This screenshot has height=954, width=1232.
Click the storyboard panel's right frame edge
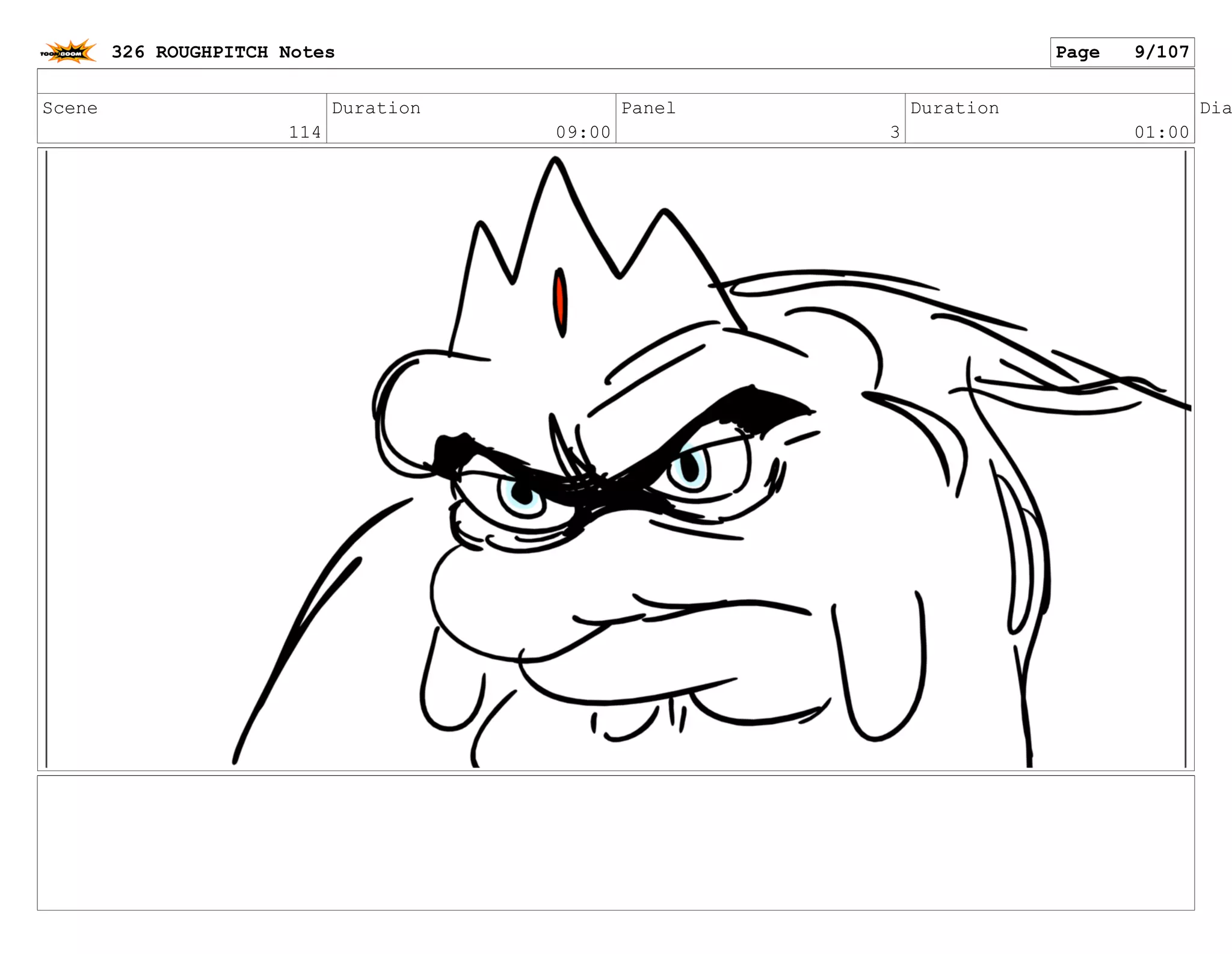click(1185, 457)
